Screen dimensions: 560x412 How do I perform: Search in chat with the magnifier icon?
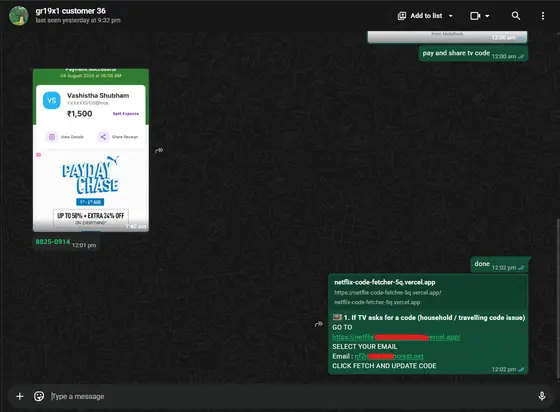[516, 16]
